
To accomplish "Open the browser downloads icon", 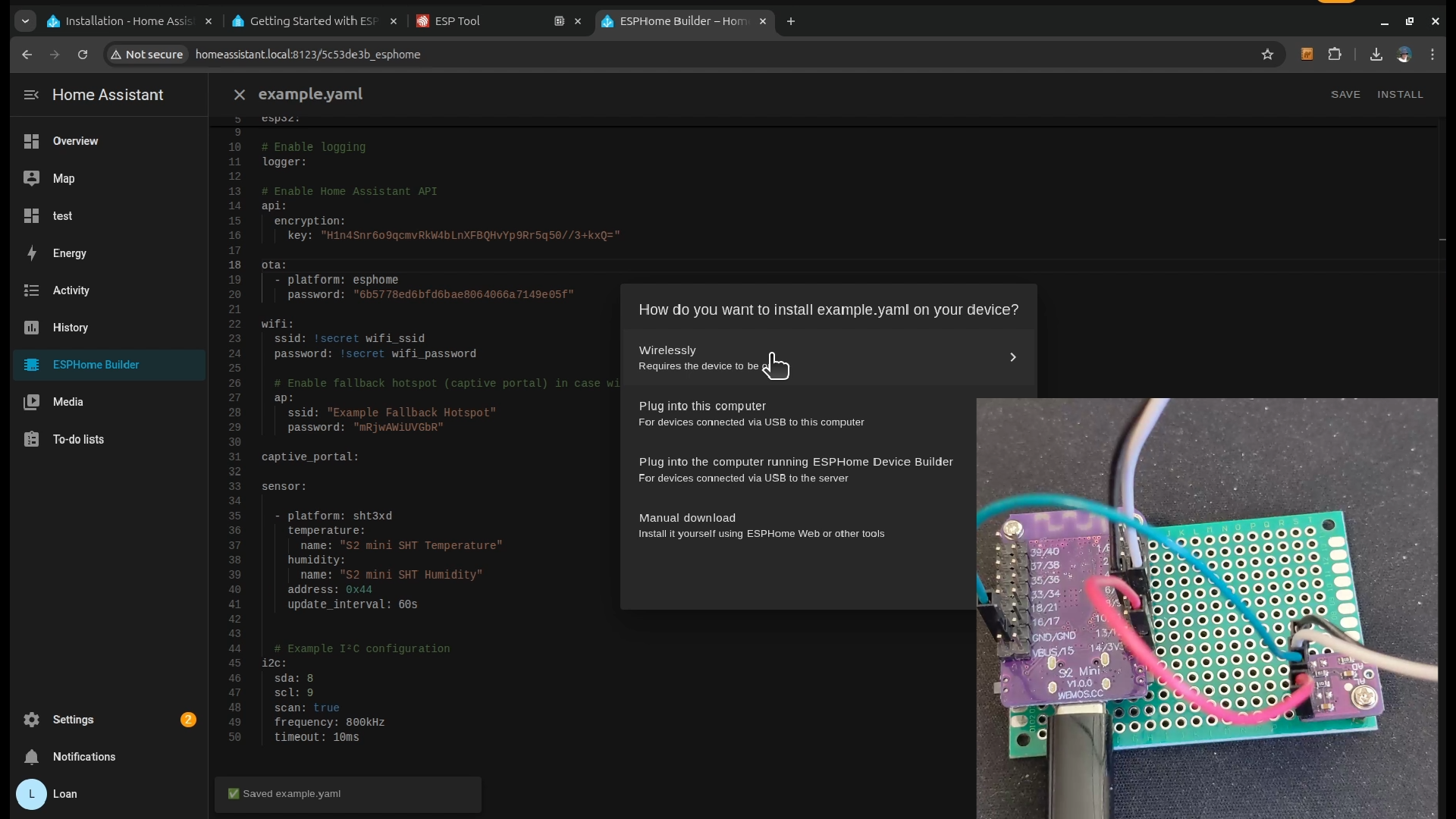I will click(1376, 55).
